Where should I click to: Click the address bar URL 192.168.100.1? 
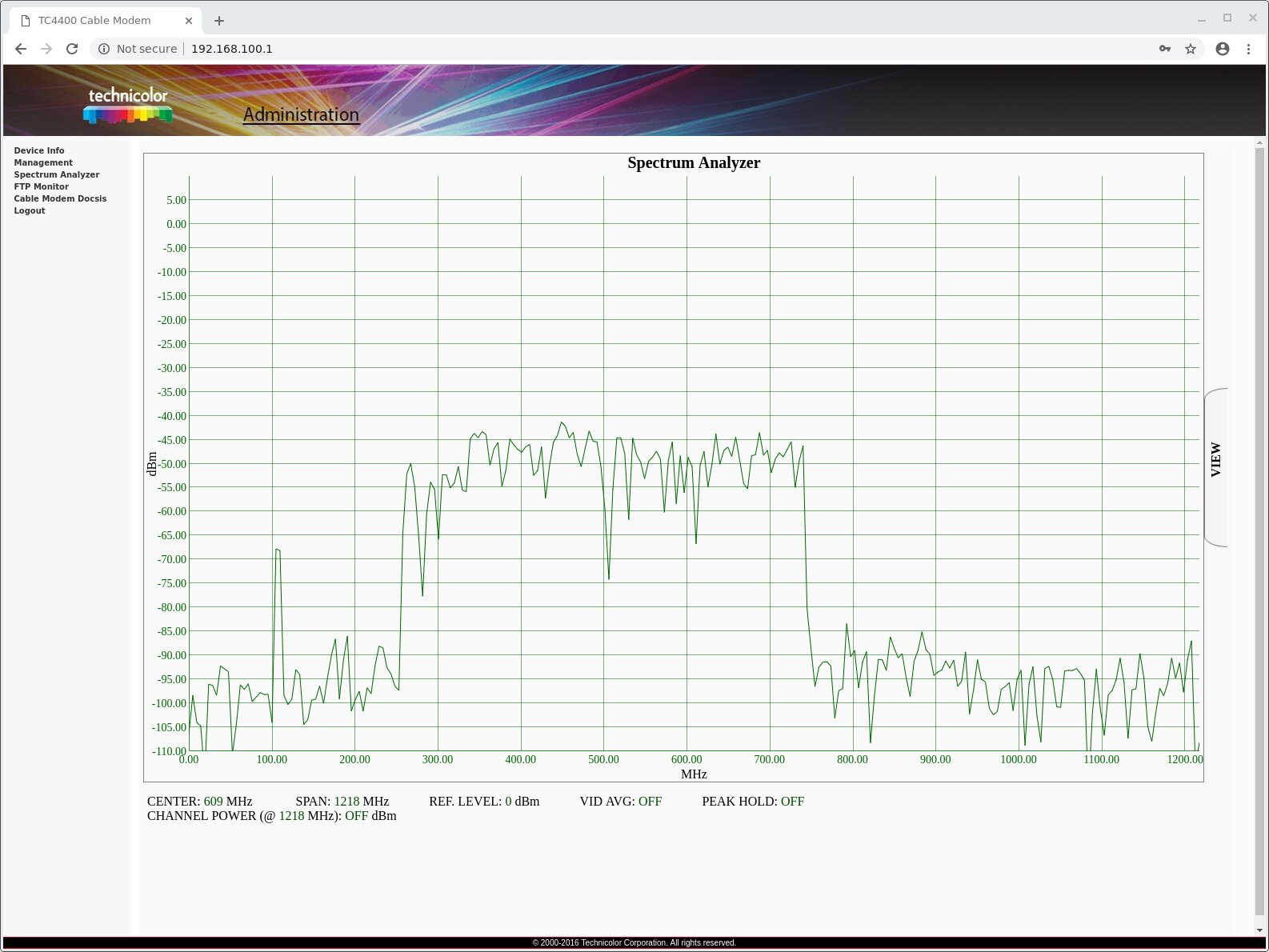(x=232, y=49)
